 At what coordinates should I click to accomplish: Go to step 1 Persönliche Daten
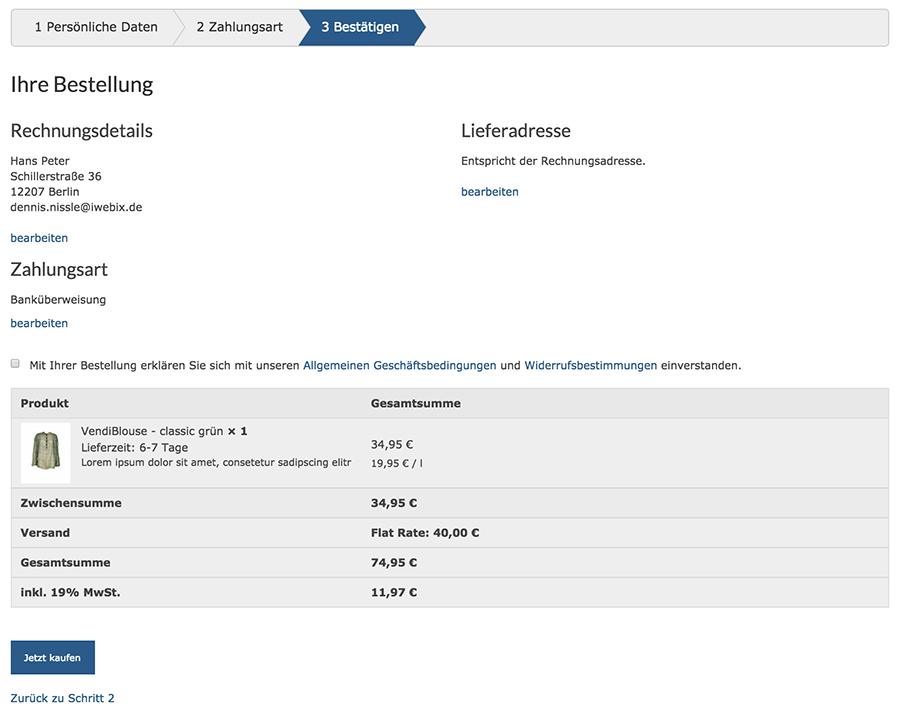click(x=96, y=27)
